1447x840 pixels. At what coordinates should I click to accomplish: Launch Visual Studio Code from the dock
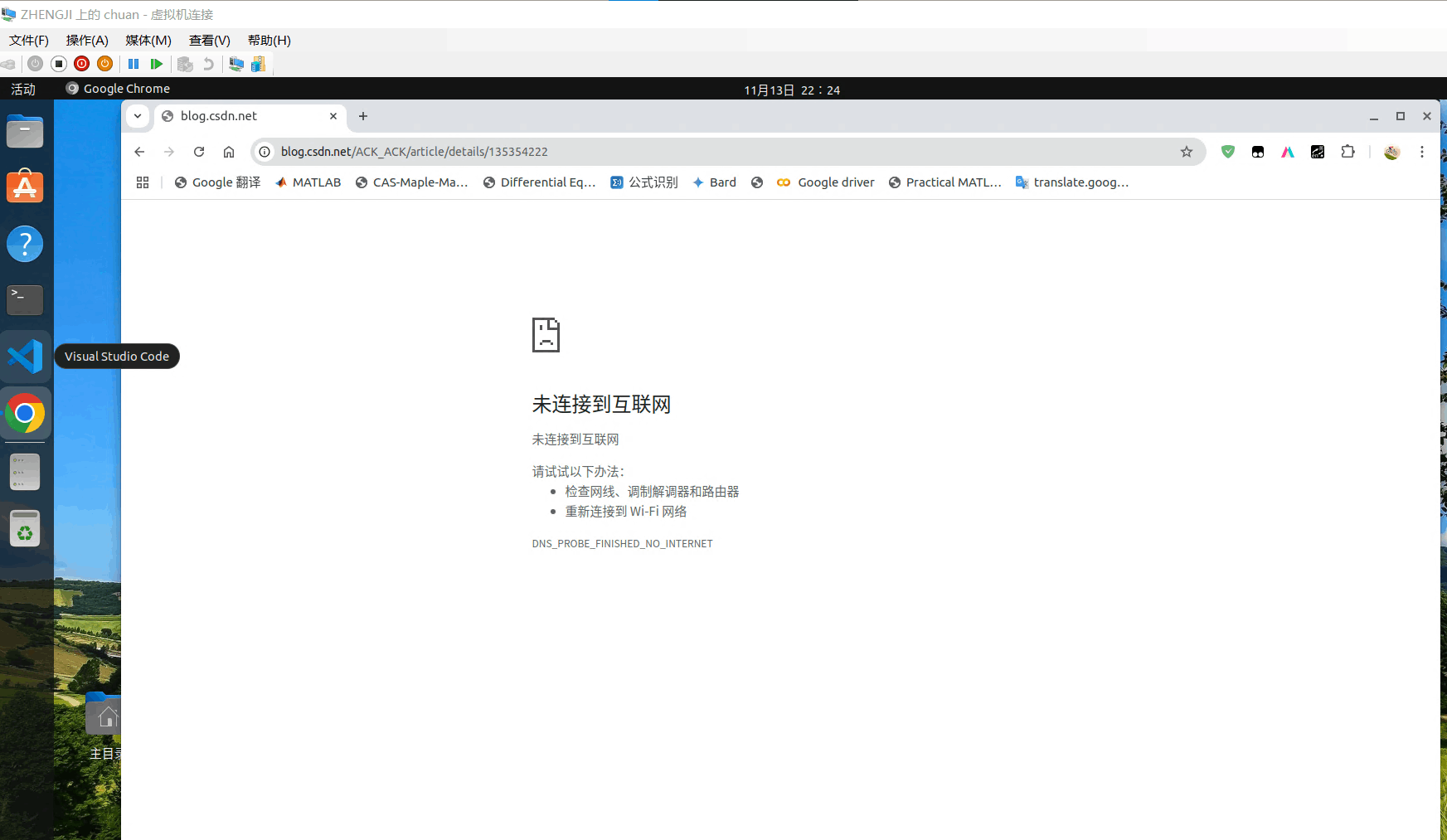25,357
